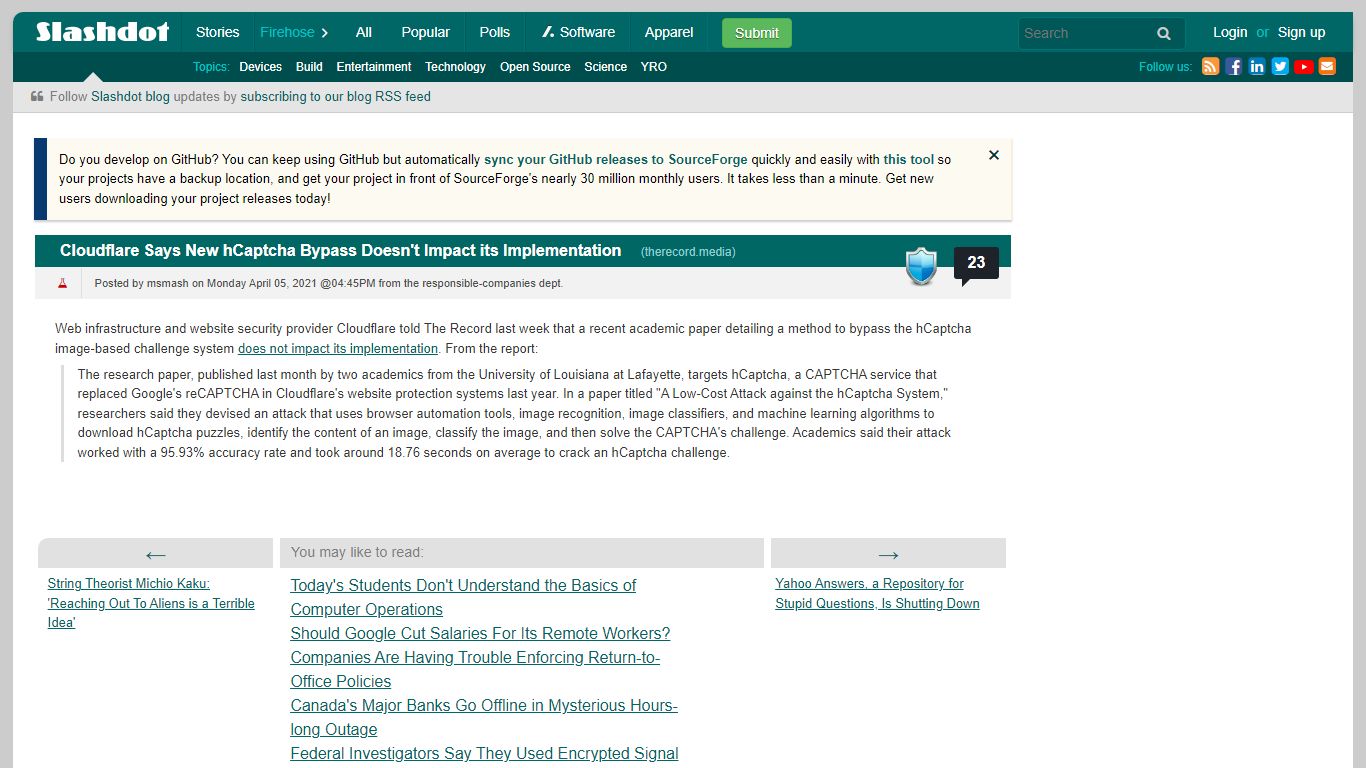The width and height of the screenshot is (1366, 768).
Task: Visit the therecord.media source link
Action: coord(688,252)
